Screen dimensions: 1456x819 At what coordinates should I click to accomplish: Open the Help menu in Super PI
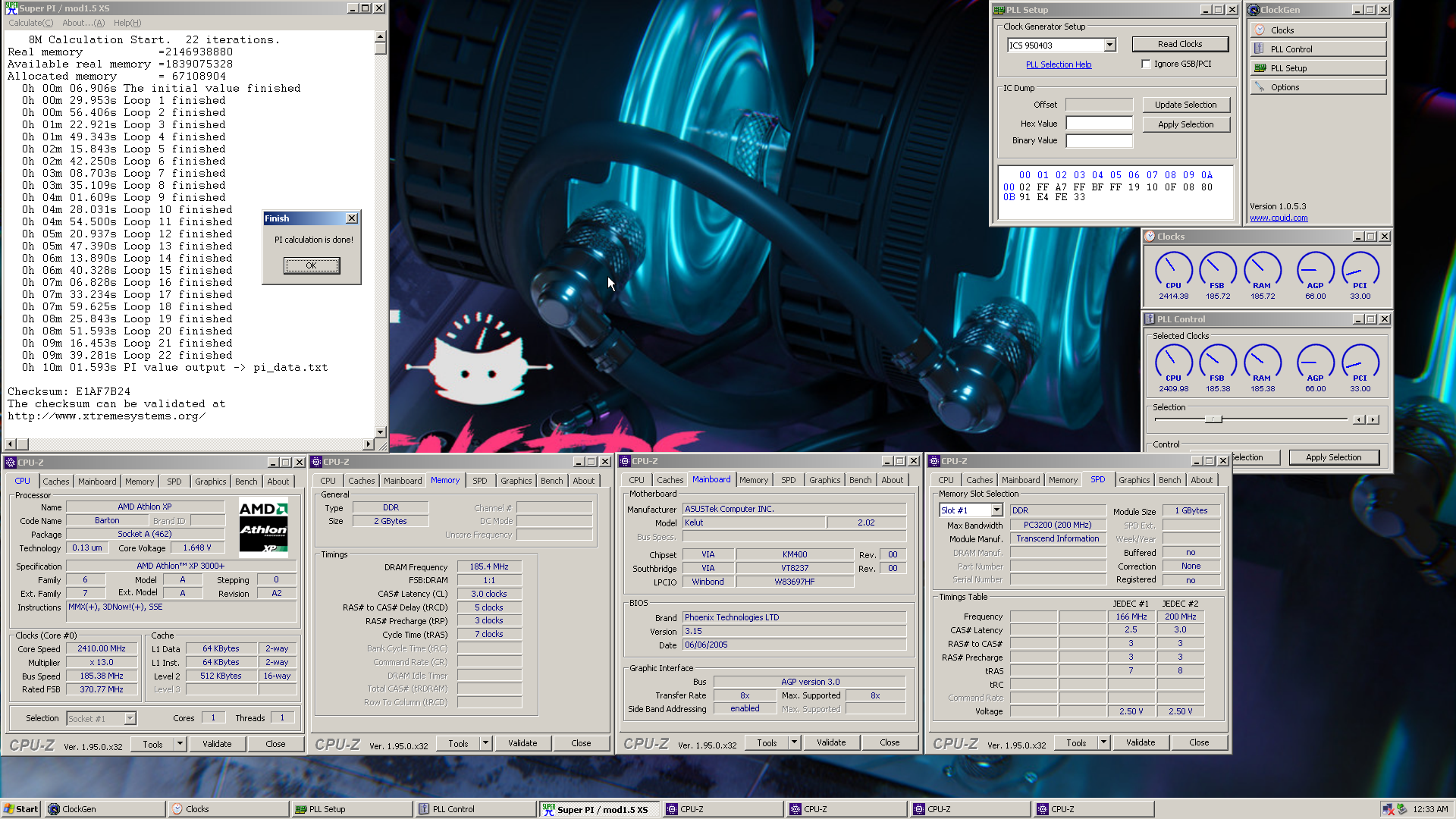[127, 23]
